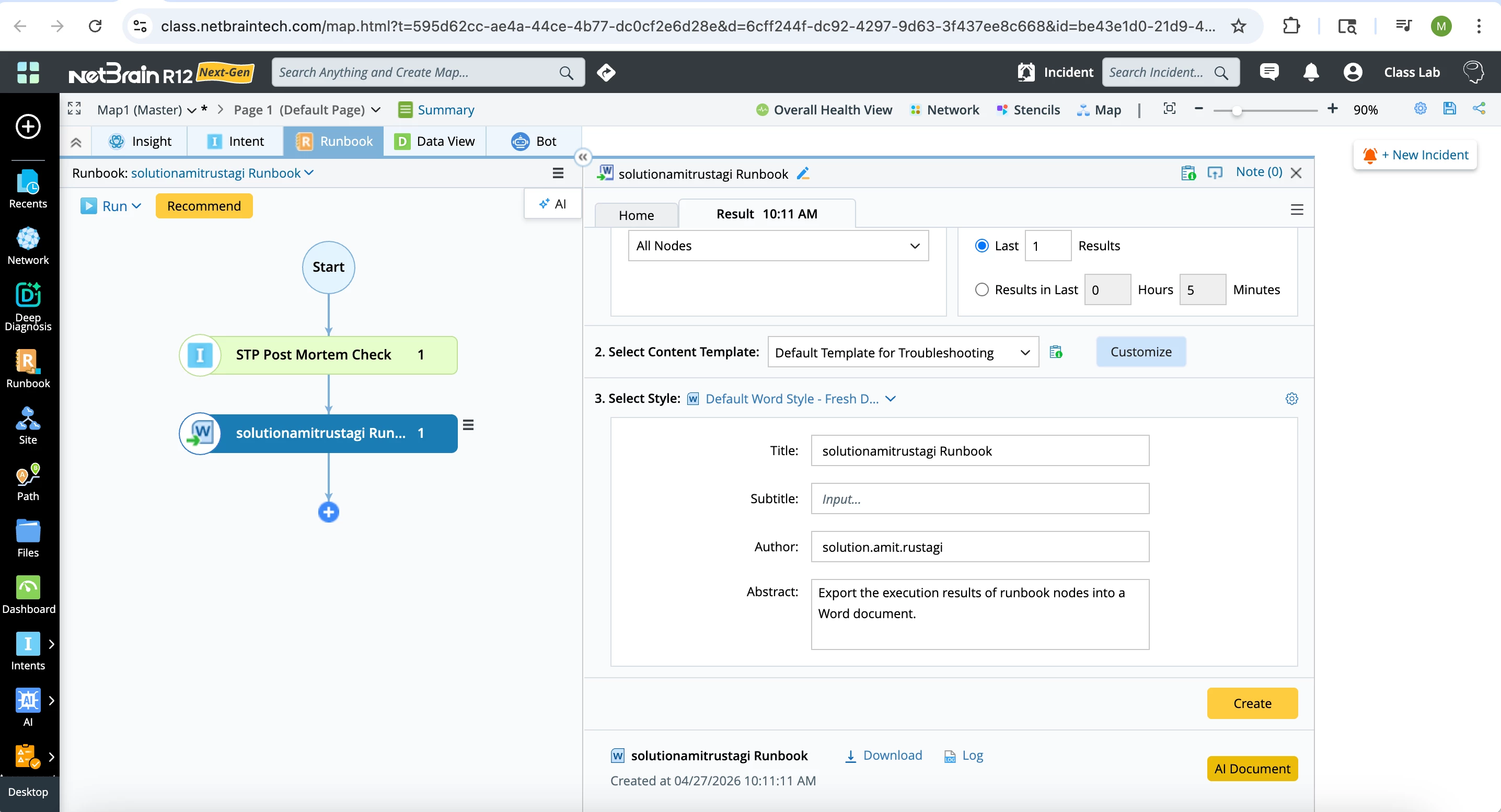Image resolution: width=1501 pixels, height=812 pixels.
Task: Open Deep Diagnosis from sidebar
Action: [x=28, y=305]
